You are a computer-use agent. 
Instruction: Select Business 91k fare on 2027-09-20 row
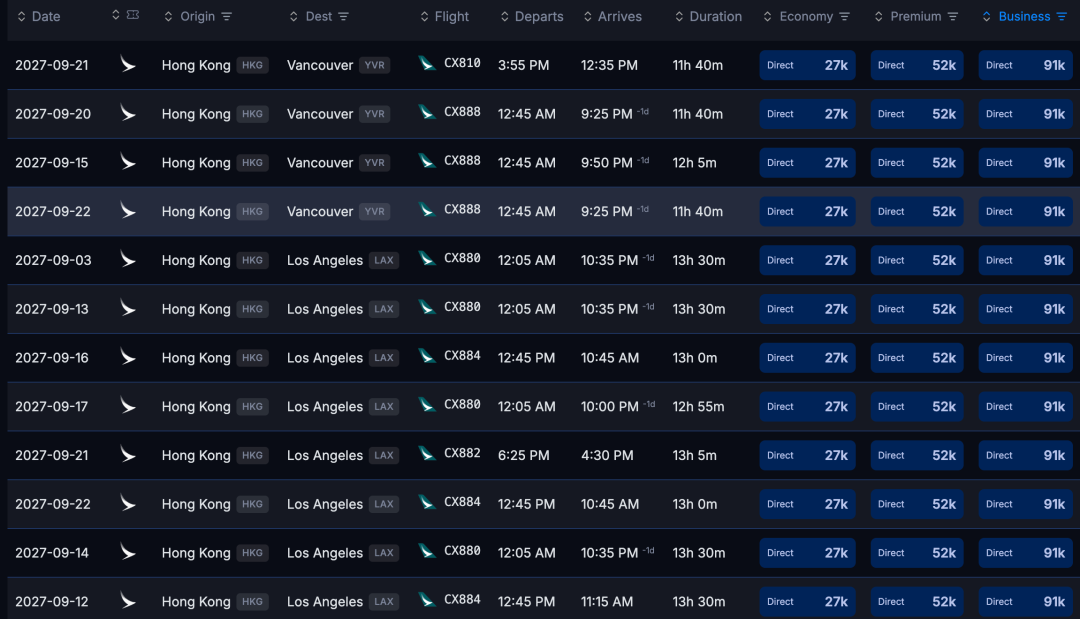1026,114
